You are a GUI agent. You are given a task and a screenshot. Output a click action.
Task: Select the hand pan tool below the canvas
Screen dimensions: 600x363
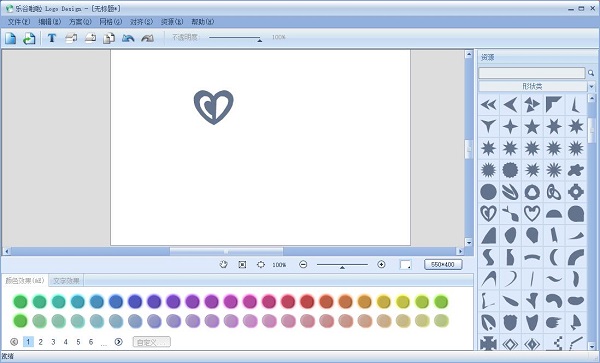(x=223, y=264)
